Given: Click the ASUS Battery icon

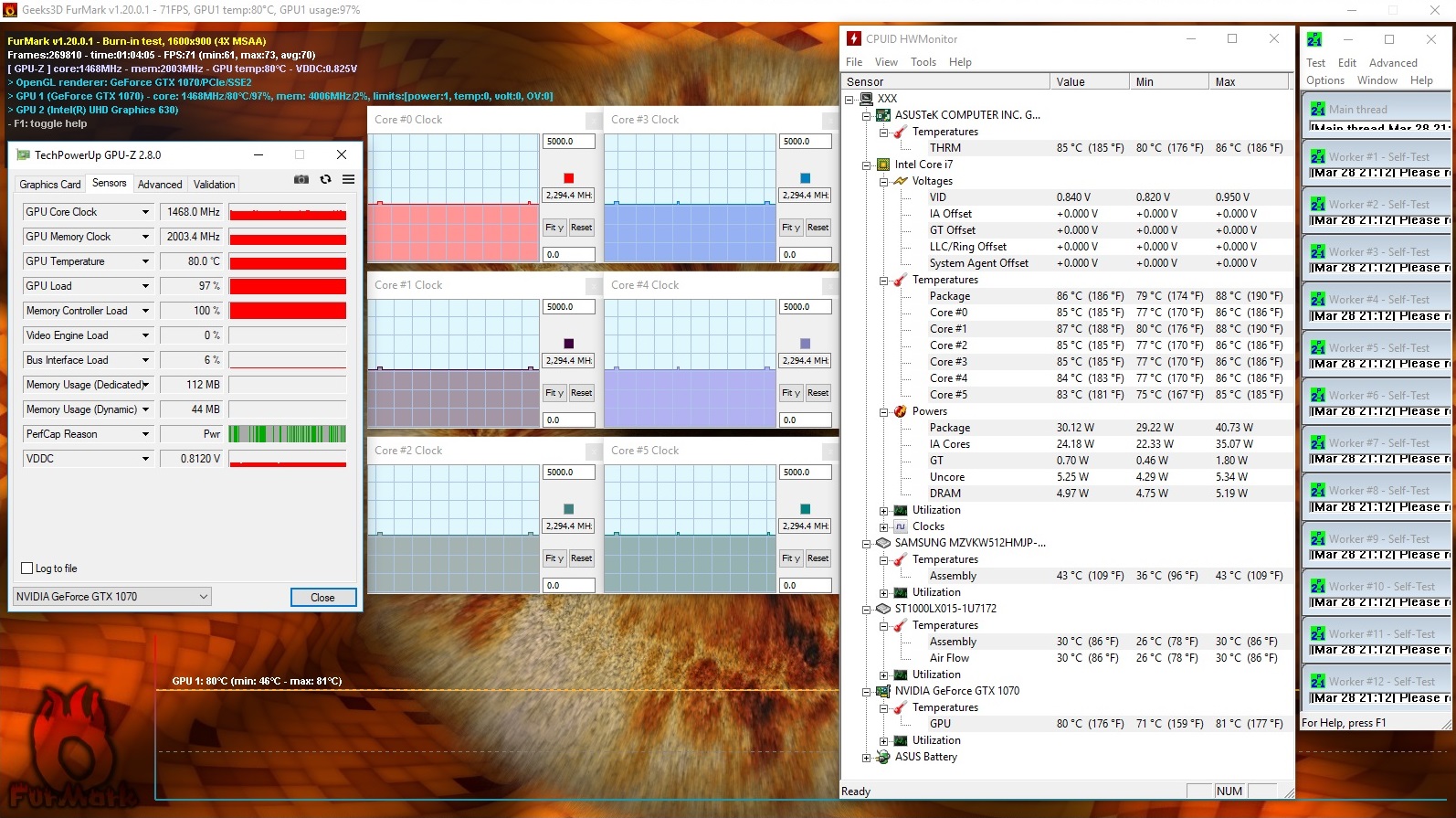Looking at the screenshot, I should pyautogui.click(x=883, y=757).
